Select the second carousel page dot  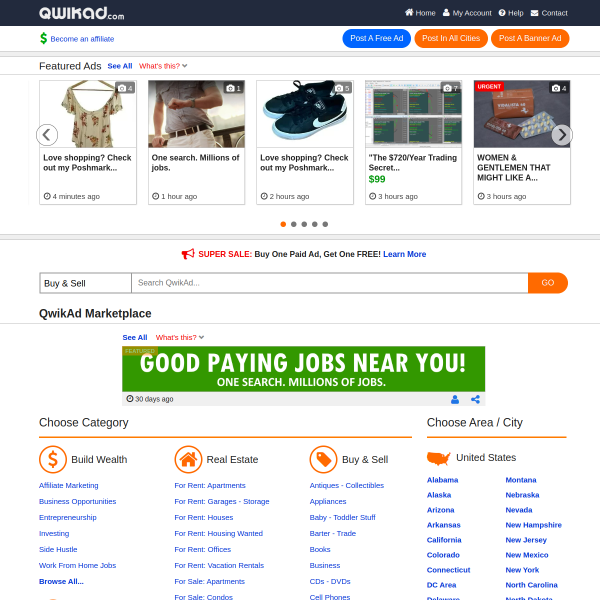(x=293, y=224)
